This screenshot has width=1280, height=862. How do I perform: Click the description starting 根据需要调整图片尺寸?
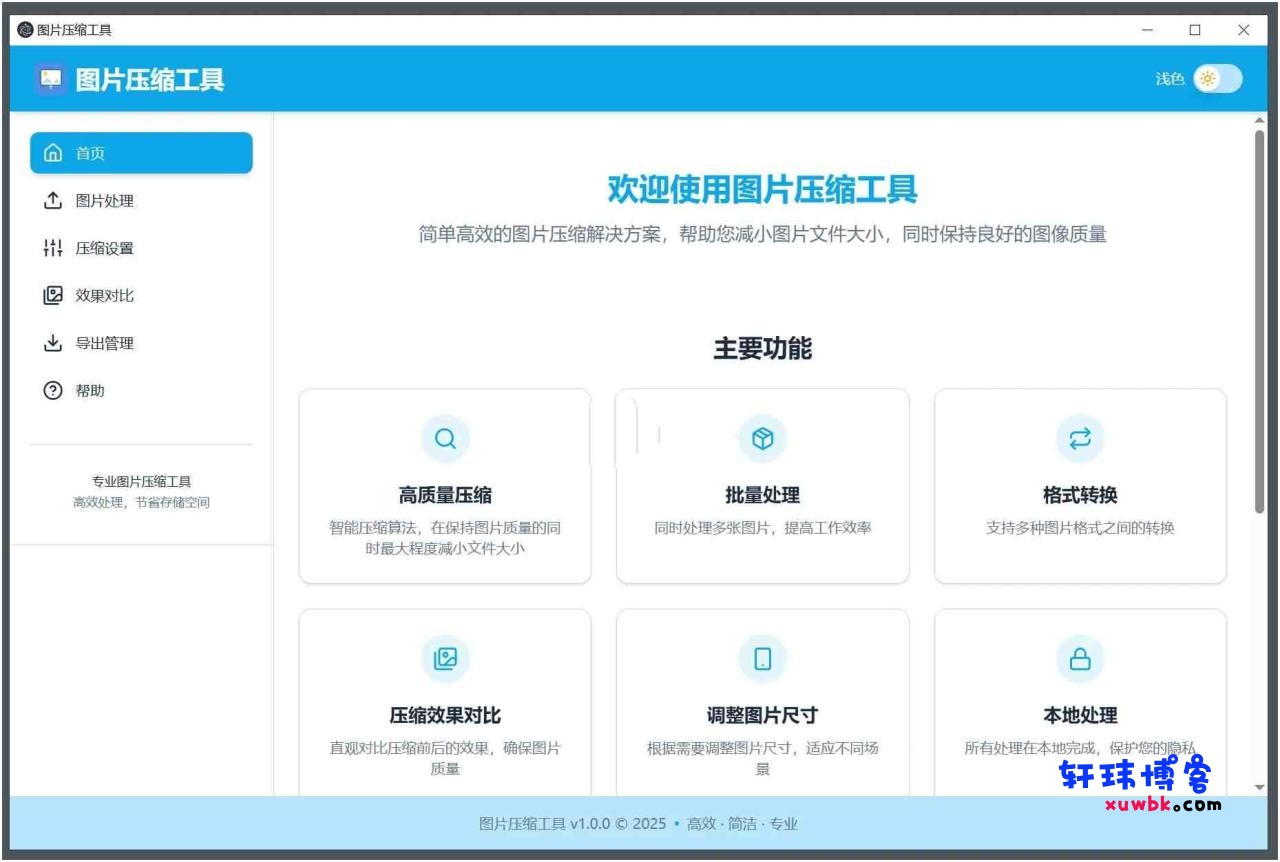[763, 758]
